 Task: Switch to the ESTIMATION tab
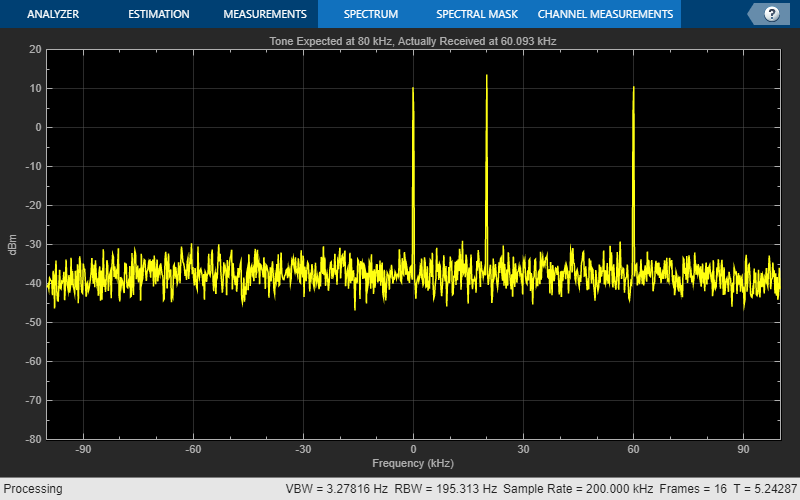tap(159, 14)
